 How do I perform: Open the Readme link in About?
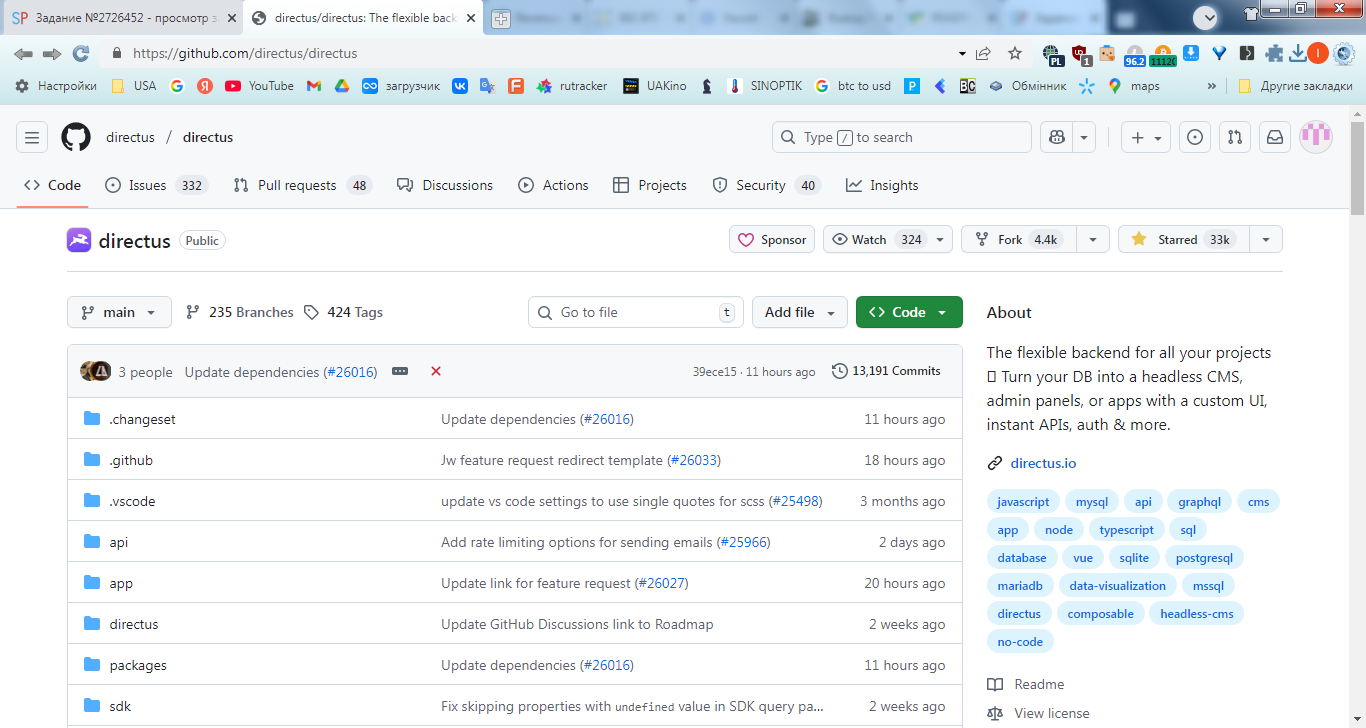point(1039,684)
